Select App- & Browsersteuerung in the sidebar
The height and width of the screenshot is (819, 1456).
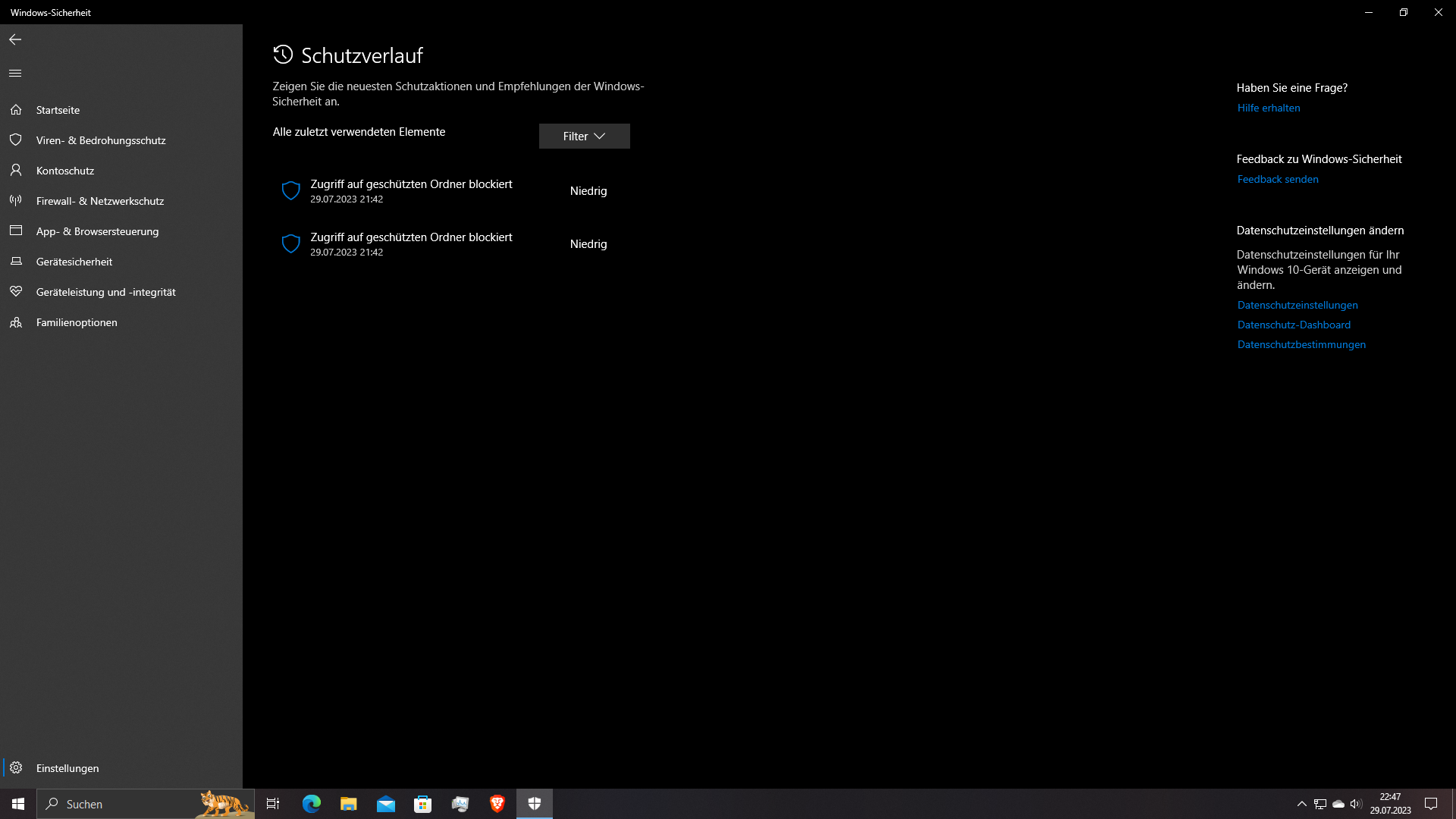click(x=97, y=231)
